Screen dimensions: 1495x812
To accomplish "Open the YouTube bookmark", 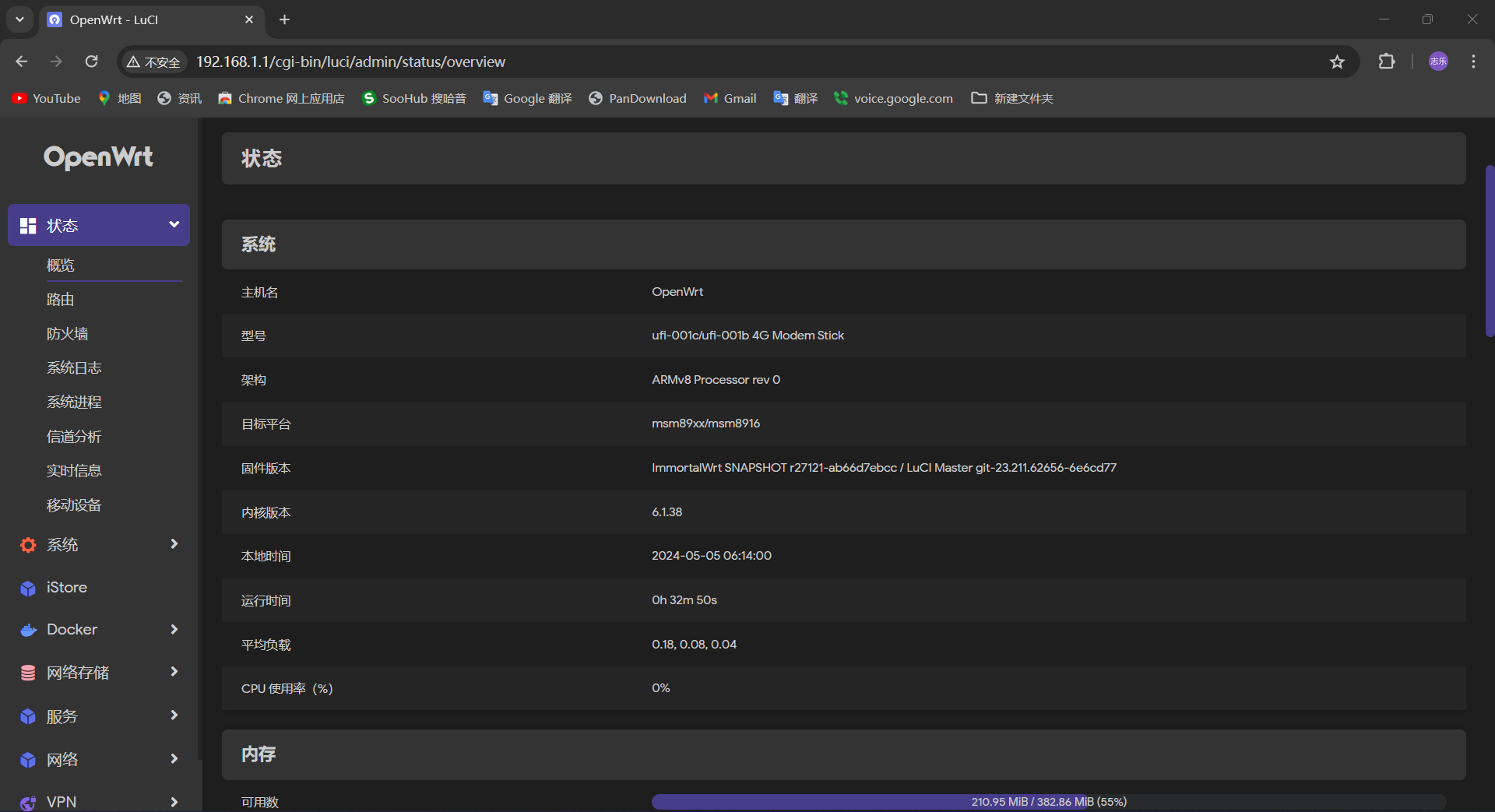I will [x=47, y=98].
